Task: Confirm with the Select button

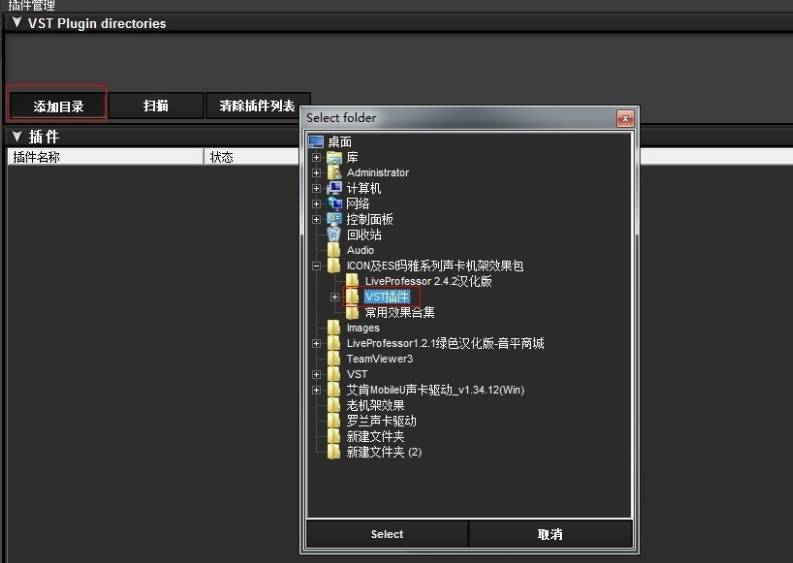Action: [387, 534]
